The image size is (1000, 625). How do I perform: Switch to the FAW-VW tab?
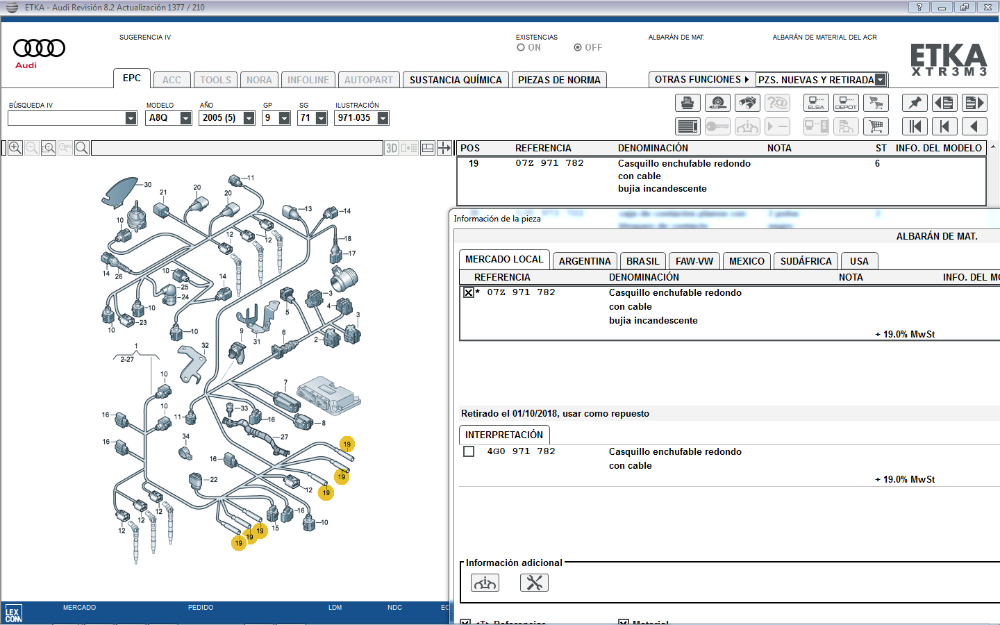point(695,261)
